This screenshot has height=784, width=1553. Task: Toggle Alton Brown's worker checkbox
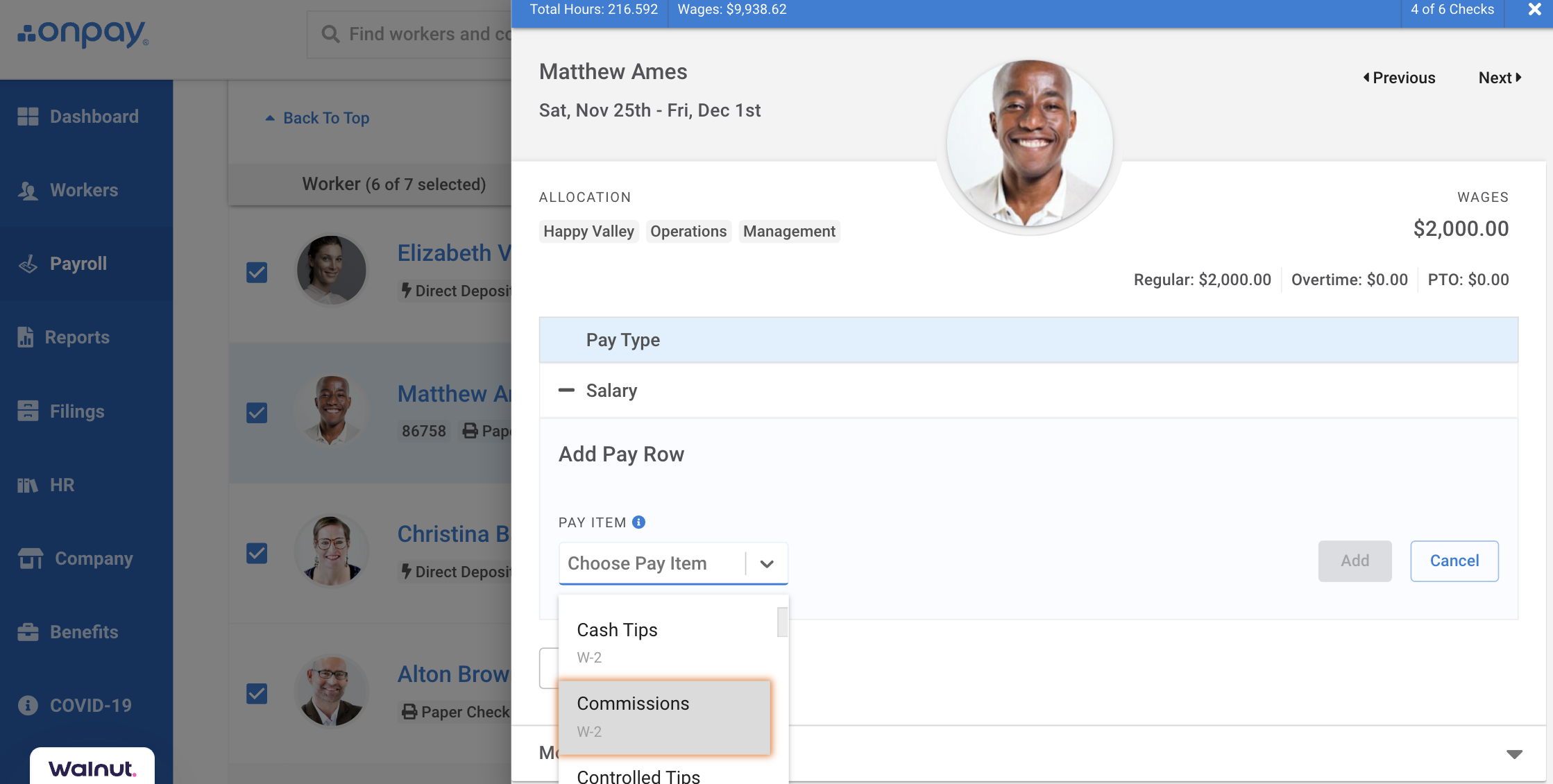(257, 693)
